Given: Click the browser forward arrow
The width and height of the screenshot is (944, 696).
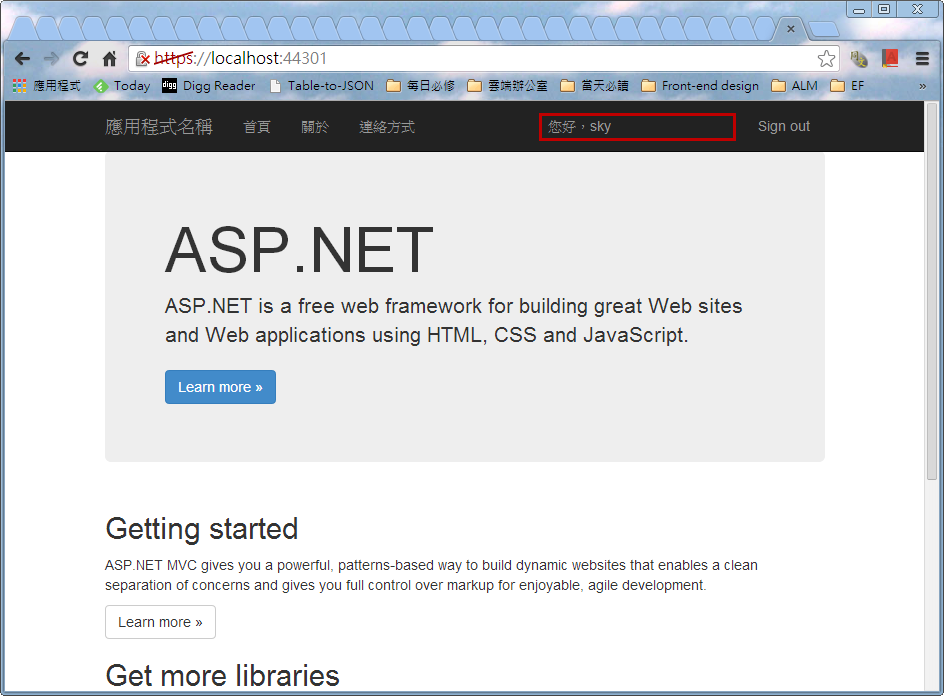Looking at the screenshot, I should [51, 58].
